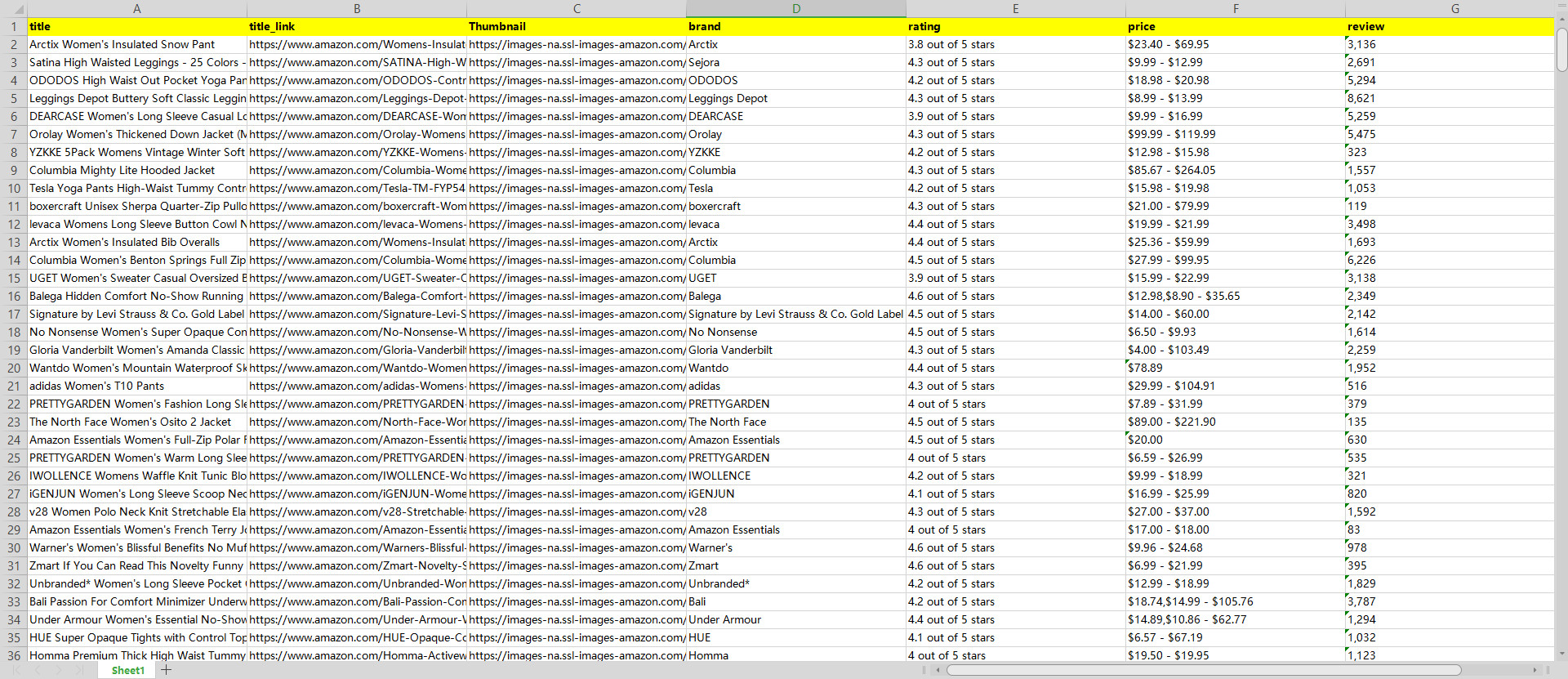1568x679 pixels.
Task: Click price cell '$99.99 - $119.99'
Action: (x=1236, y=134)
